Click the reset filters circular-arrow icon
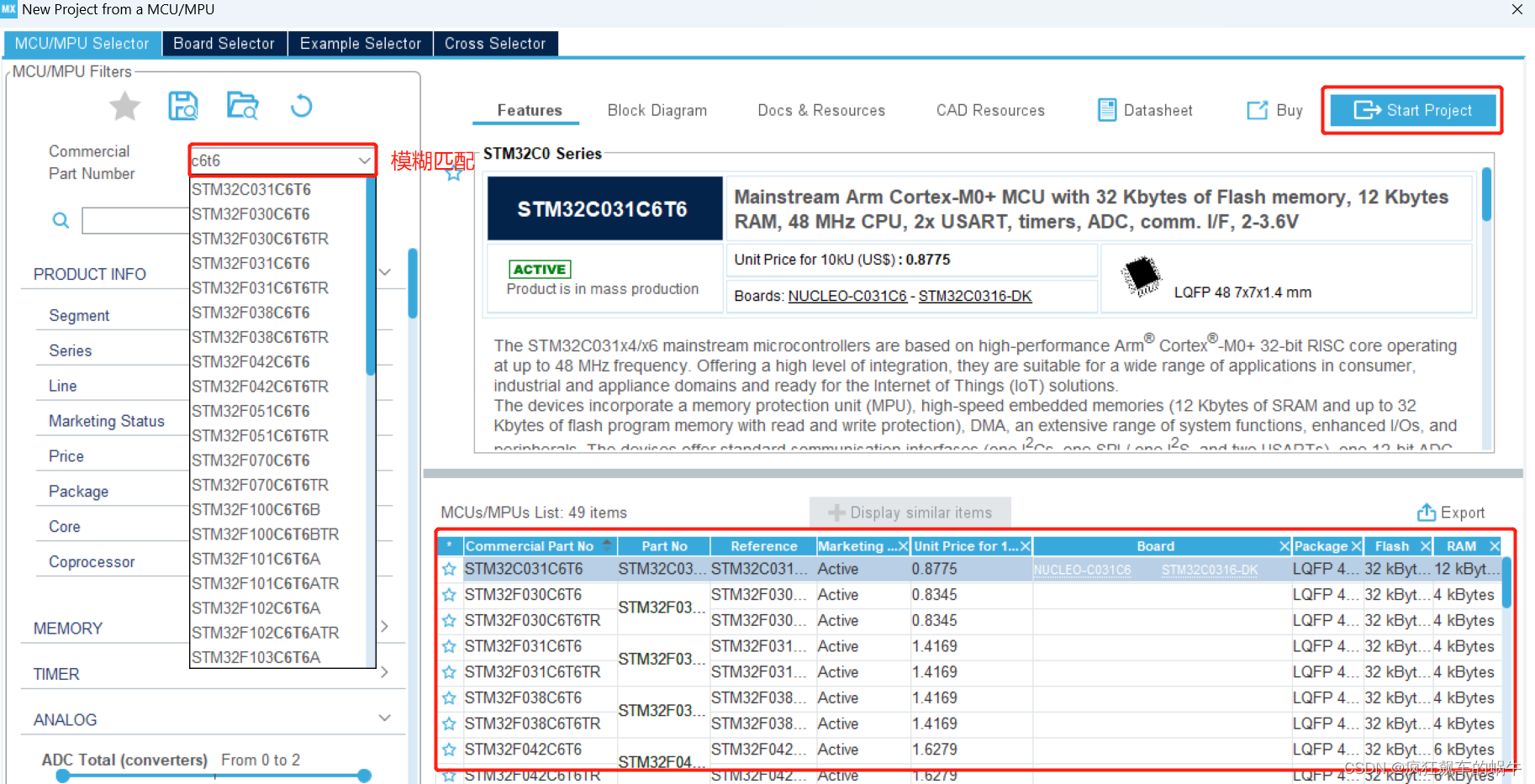Image resolution: width=1535 pixels, height=784 pixels. (x=301, y=106)
